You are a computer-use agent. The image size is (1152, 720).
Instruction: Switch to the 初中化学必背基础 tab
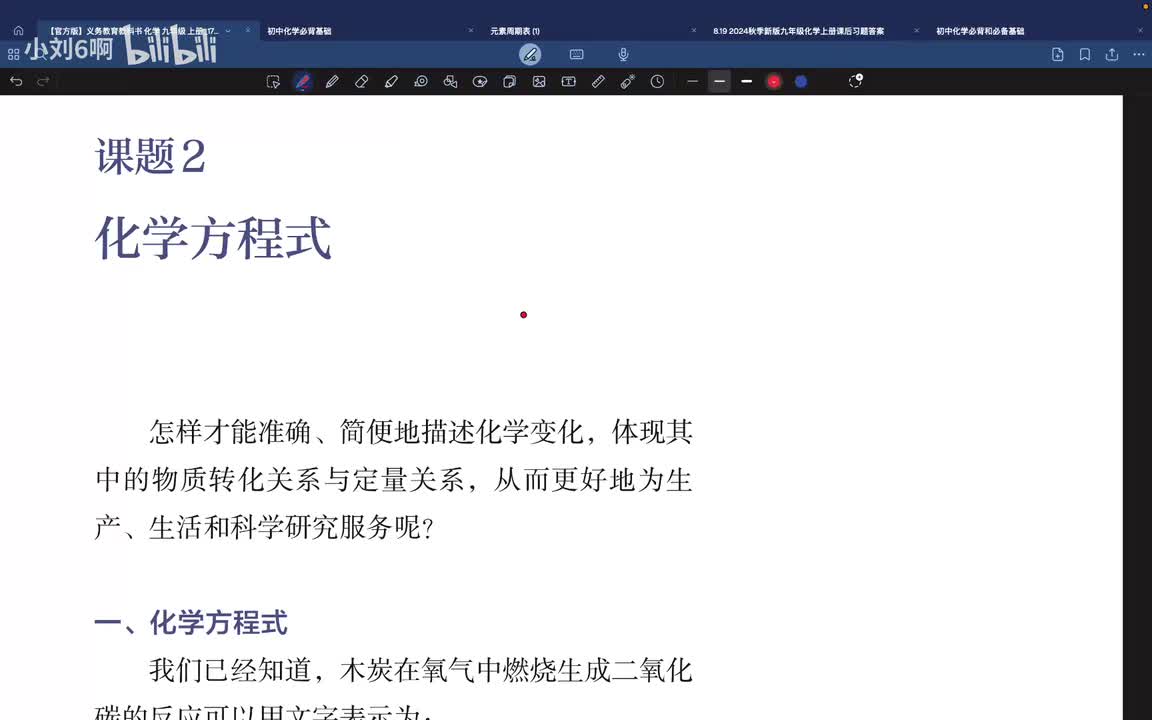point(299,31)
